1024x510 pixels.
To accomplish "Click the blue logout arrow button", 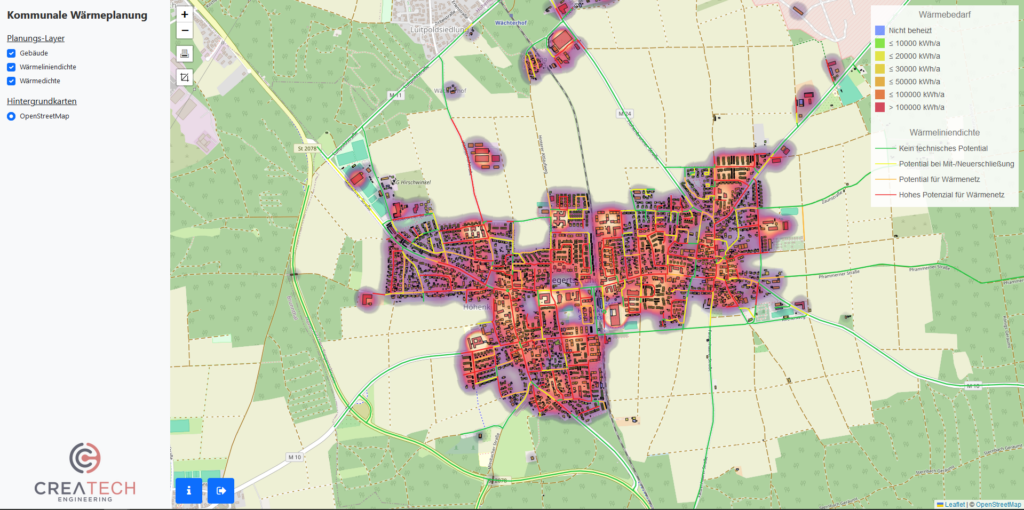I will tap(220, 490).
